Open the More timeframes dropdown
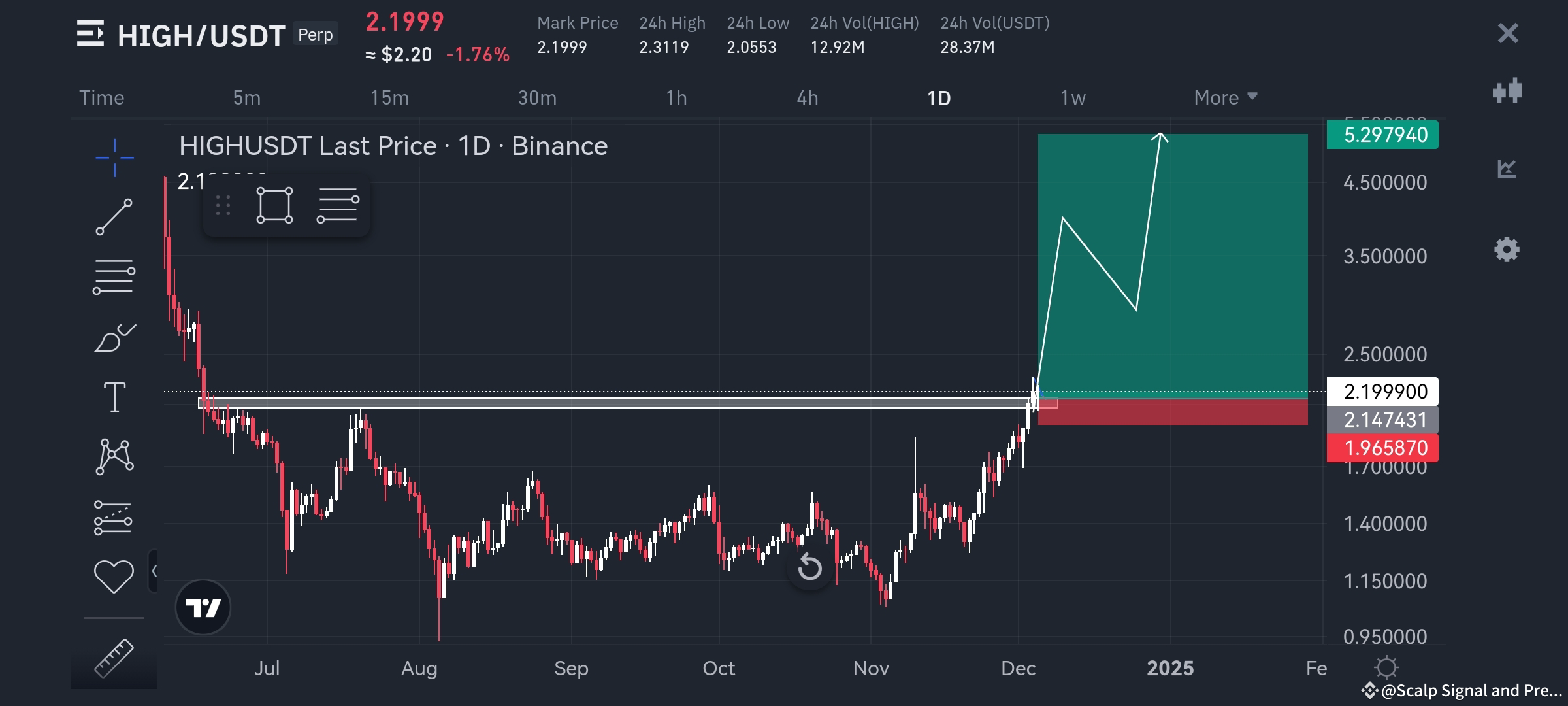Screen dimensions: 1568x706 coord(1224,97)
